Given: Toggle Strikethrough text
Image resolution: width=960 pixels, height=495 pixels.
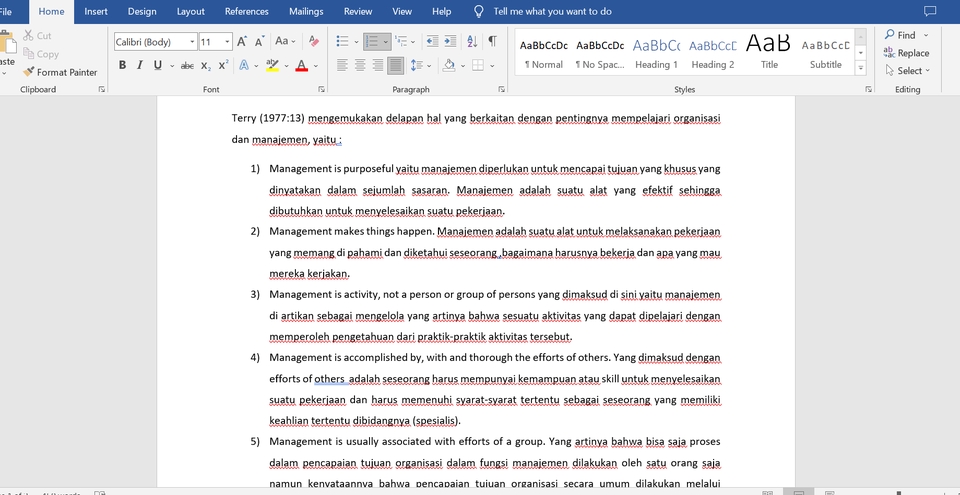Looking at the screenshot, I should pyautogui.click(x=187, y=66).
